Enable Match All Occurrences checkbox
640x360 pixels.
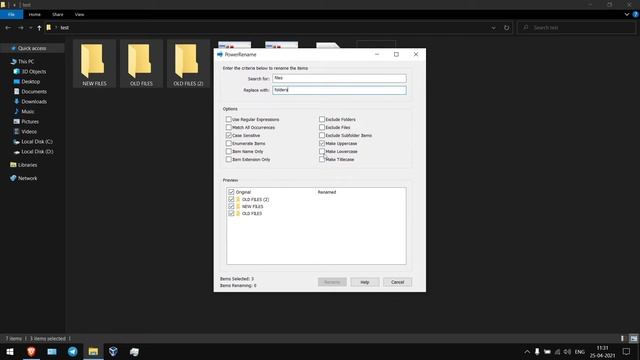[x=229, y=127]
